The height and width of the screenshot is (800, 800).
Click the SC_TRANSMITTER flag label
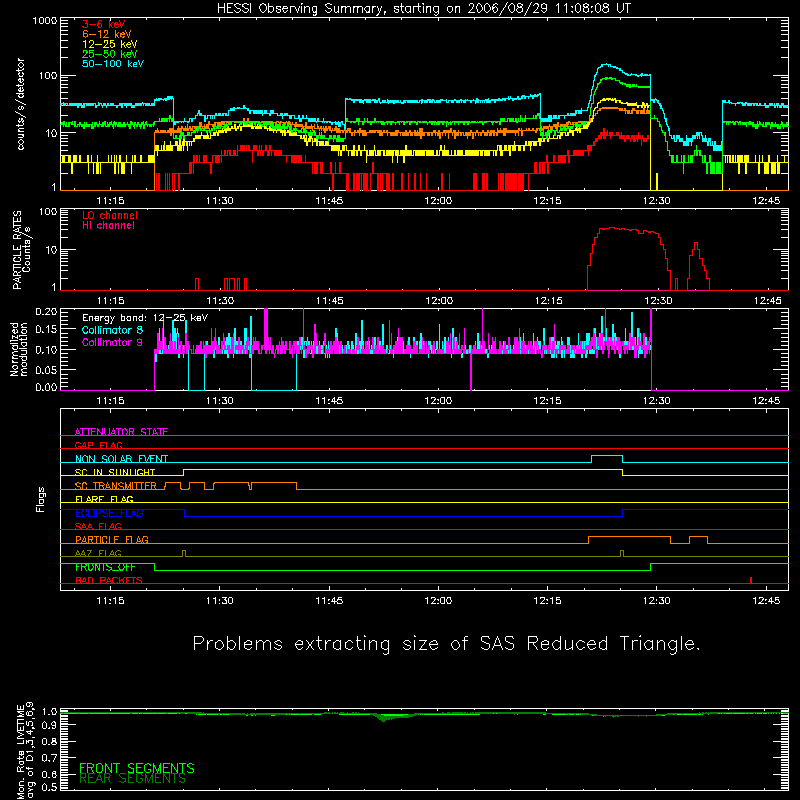point(115,485)
